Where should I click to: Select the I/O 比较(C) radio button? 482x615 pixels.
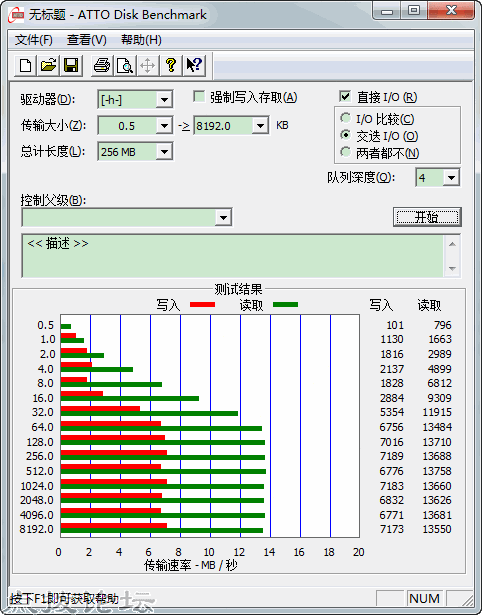(x=346, y=118)
